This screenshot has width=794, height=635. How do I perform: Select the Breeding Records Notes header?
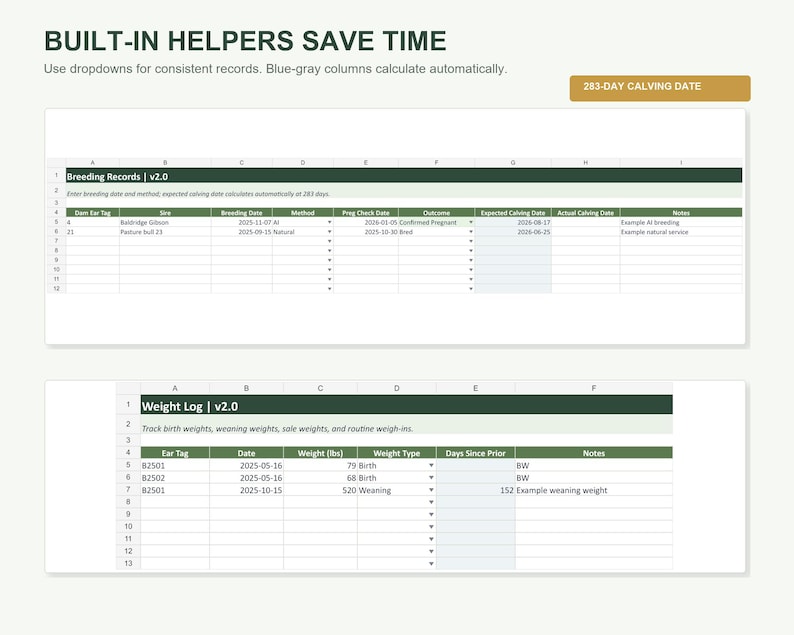pos(681,213)
